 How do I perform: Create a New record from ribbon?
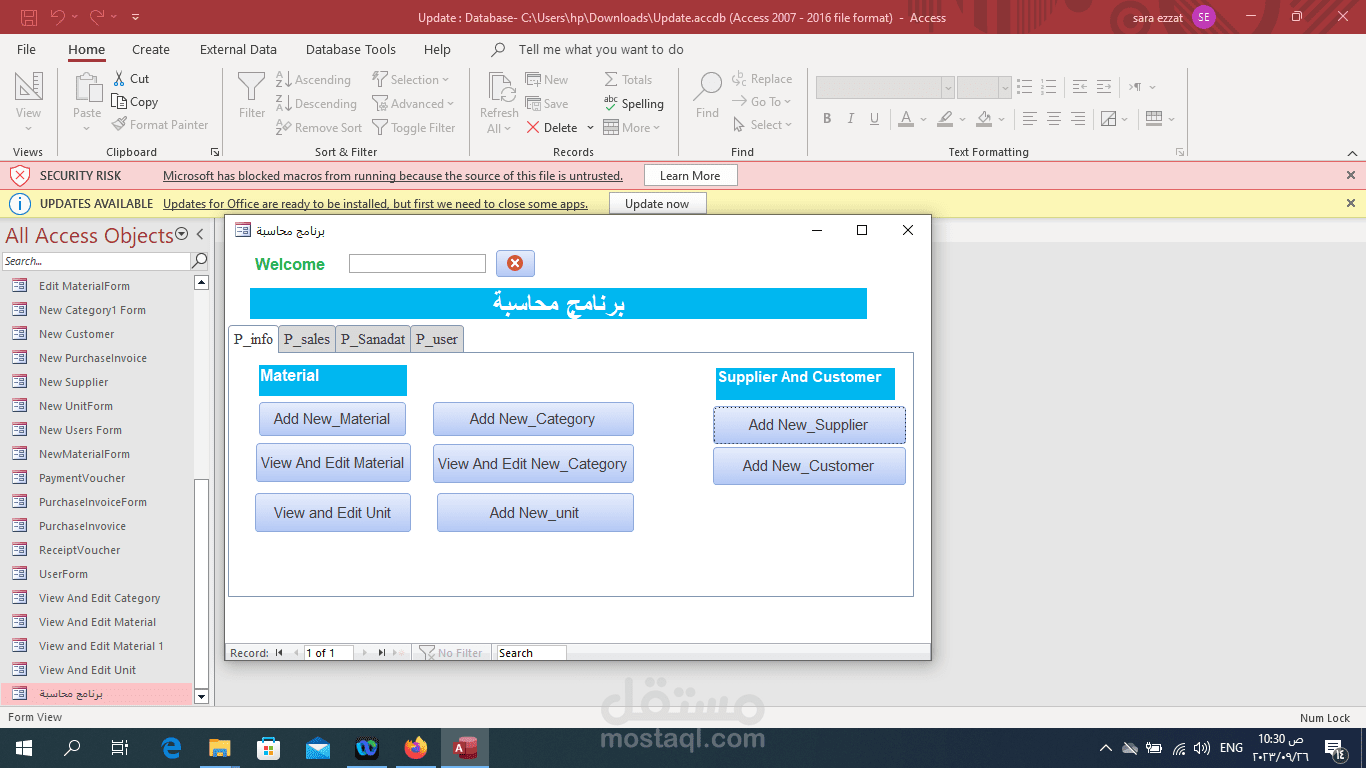pos(547,80)
